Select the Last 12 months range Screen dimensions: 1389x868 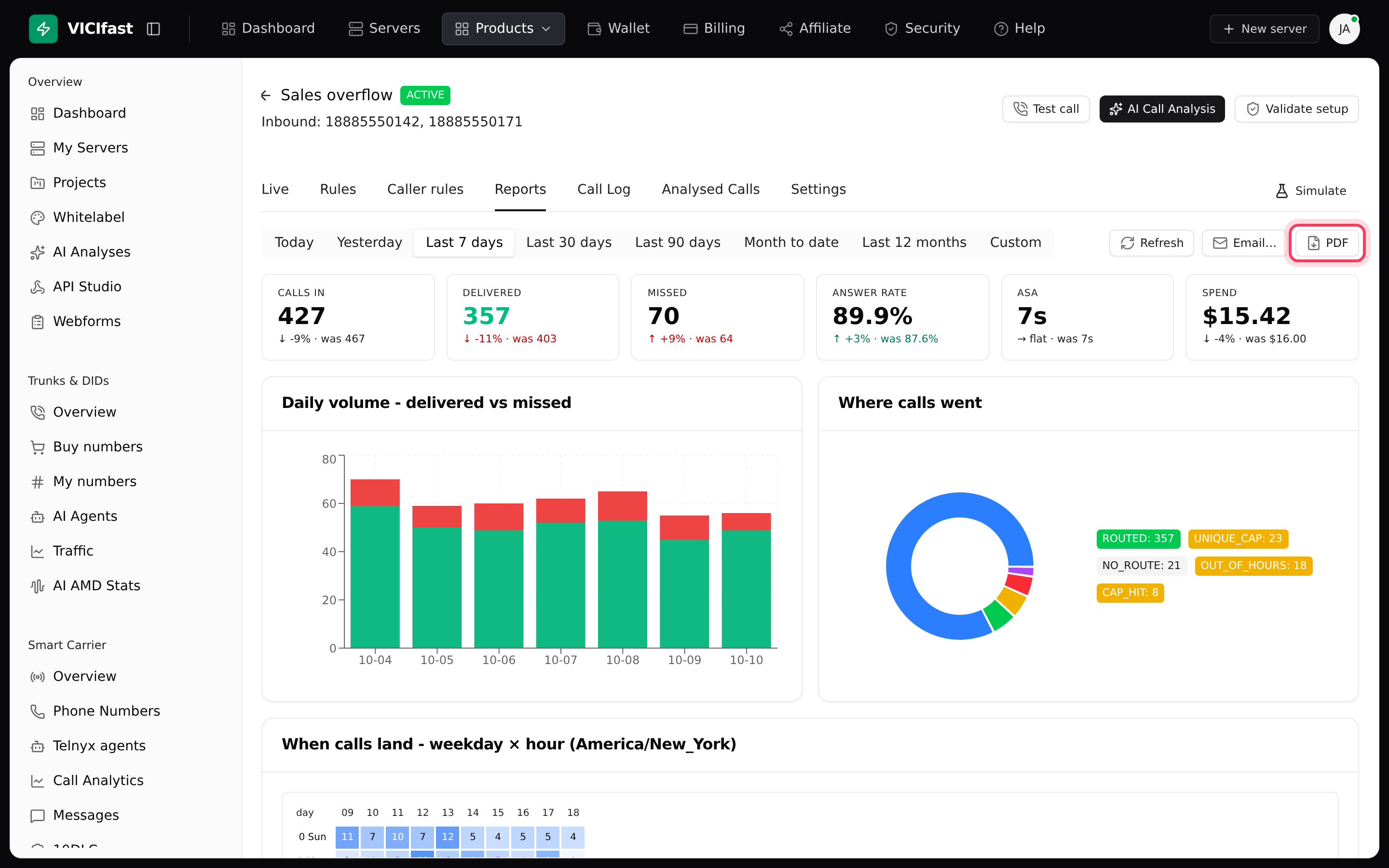coord(914,242)
